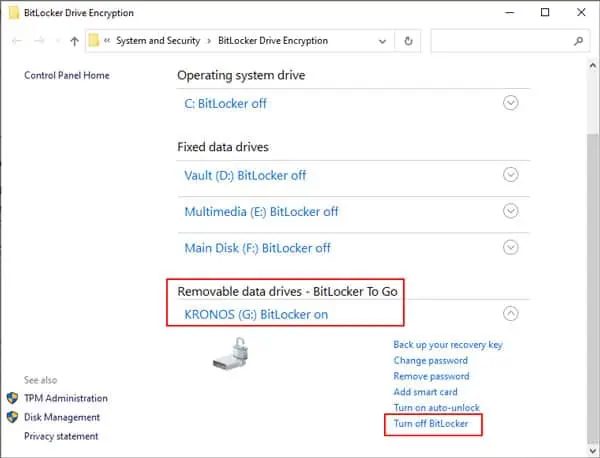Click the locked USB drive icon
Image resolution: width=600 pixels, height=458 pixels.
point(230,354)
